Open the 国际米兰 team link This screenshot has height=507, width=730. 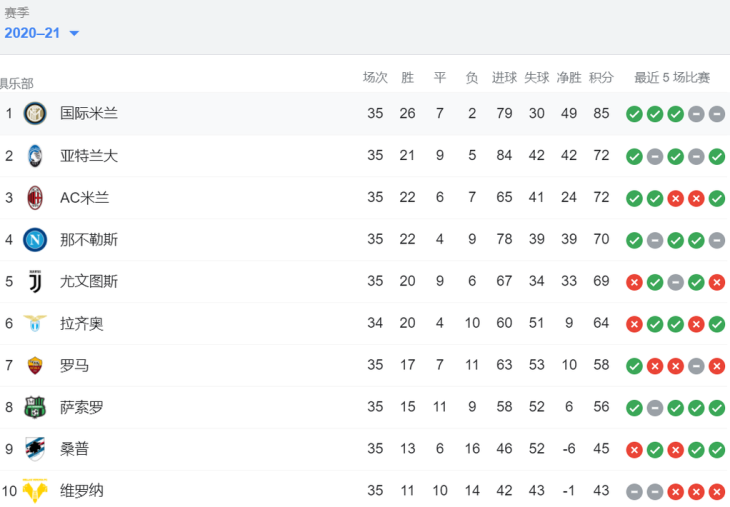[89, 113]
